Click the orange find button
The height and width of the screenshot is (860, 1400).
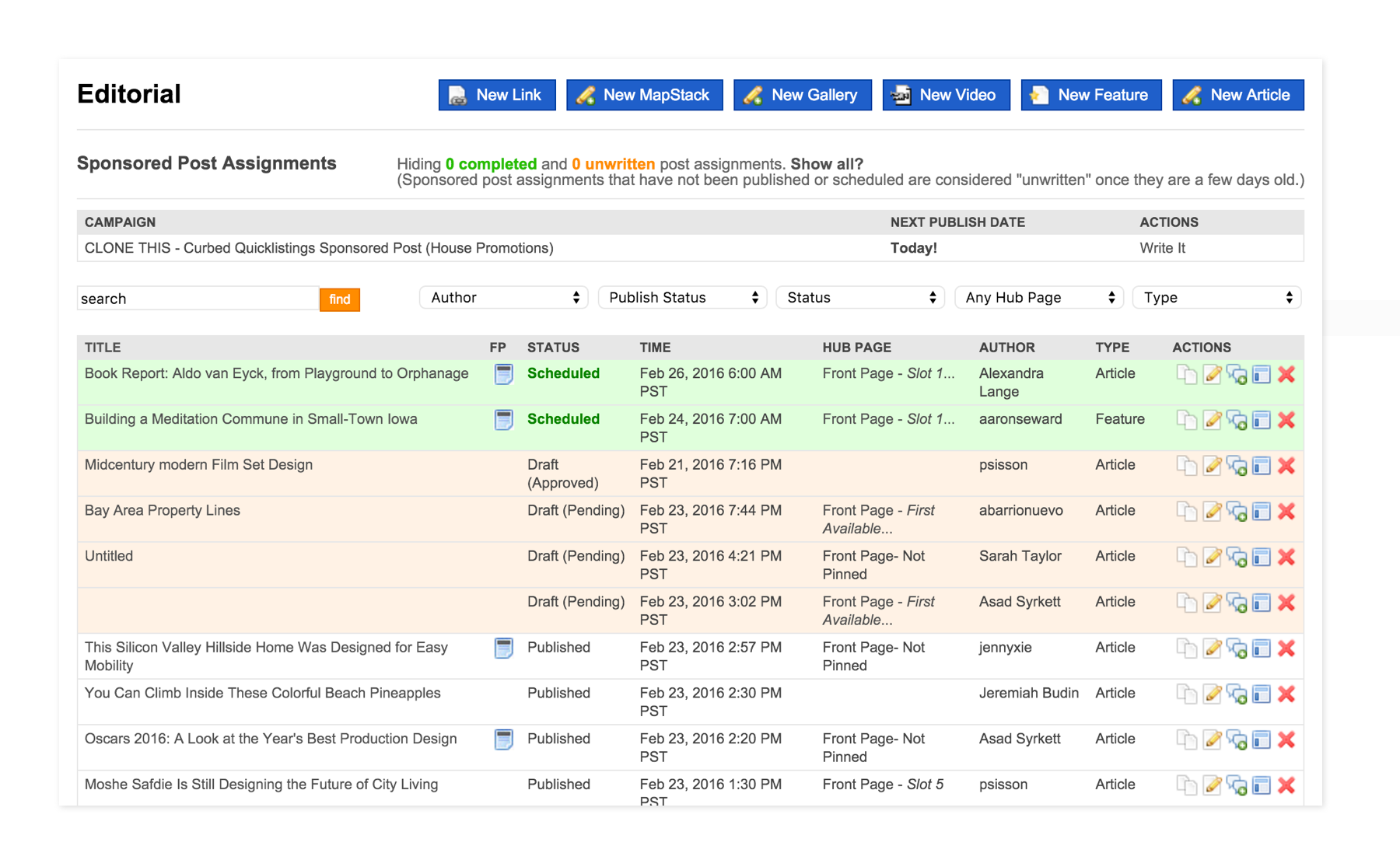click(340, 299)
